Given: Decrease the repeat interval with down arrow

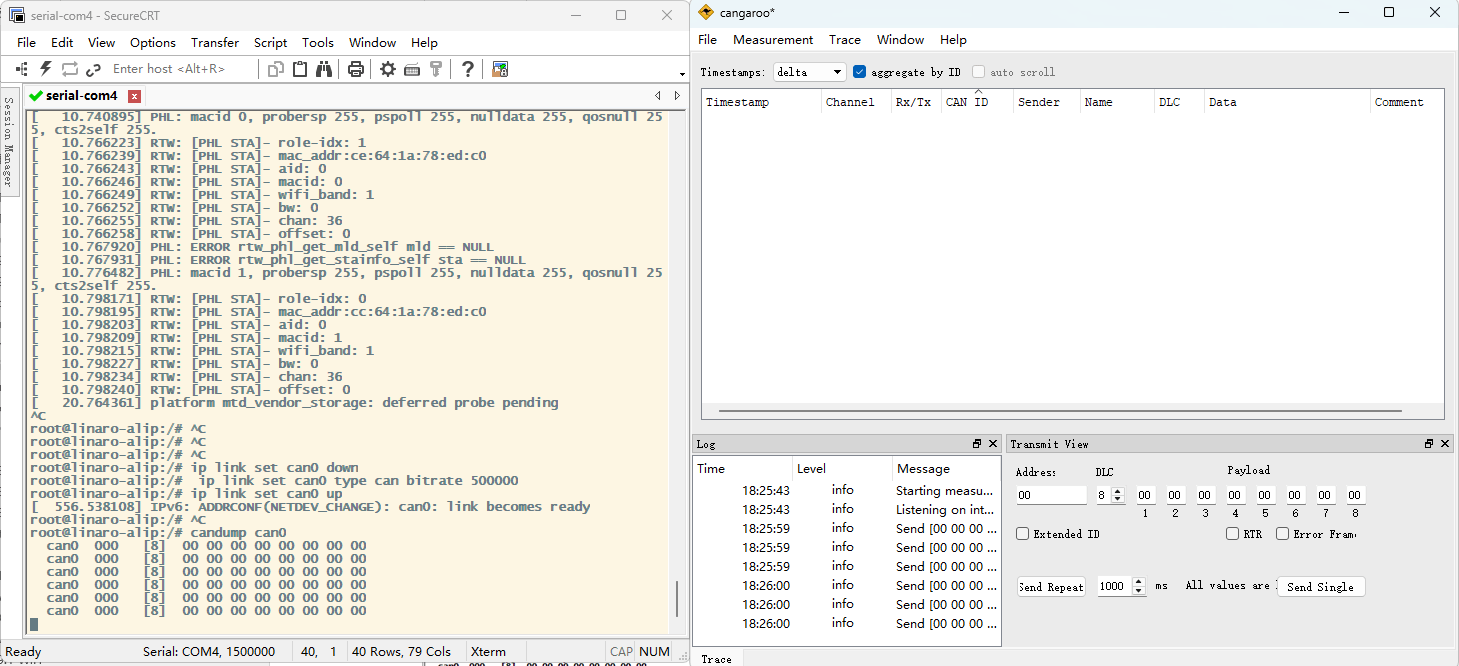Looking at the screenshot, I should pyautogui.click(x=1139, y=591).
